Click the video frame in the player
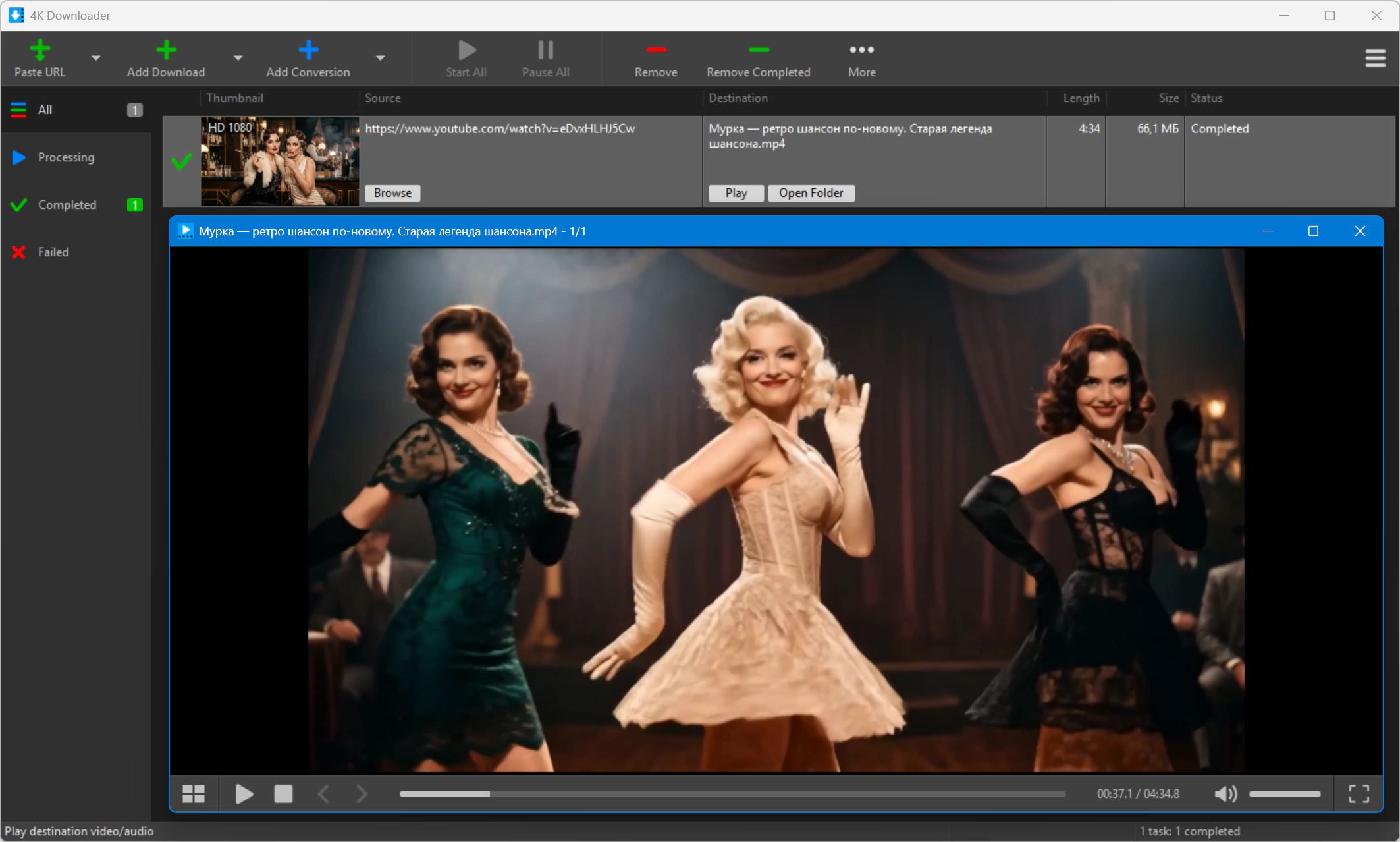 776,511
